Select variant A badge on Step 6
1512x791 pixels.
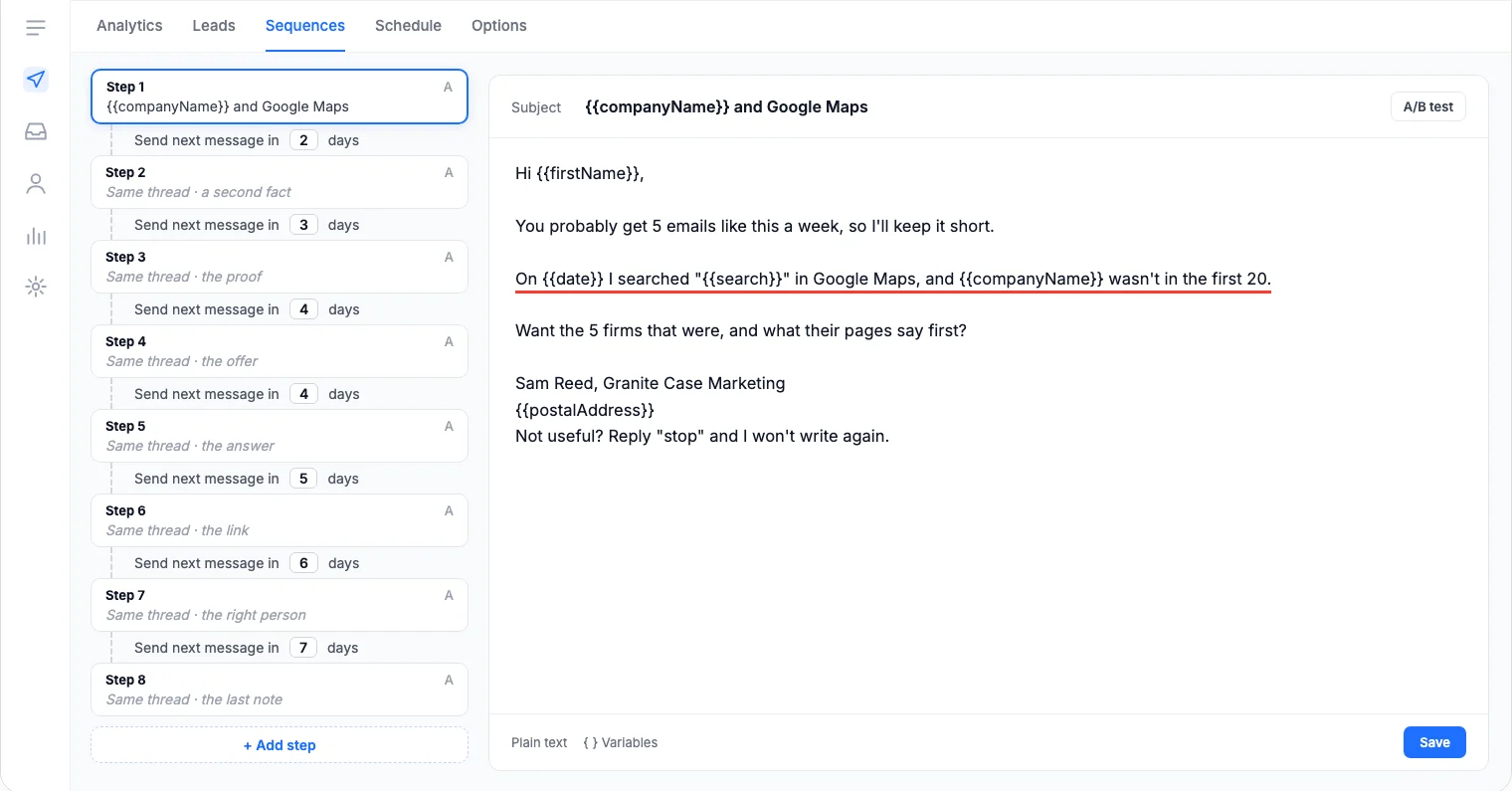tap(449, 510)
